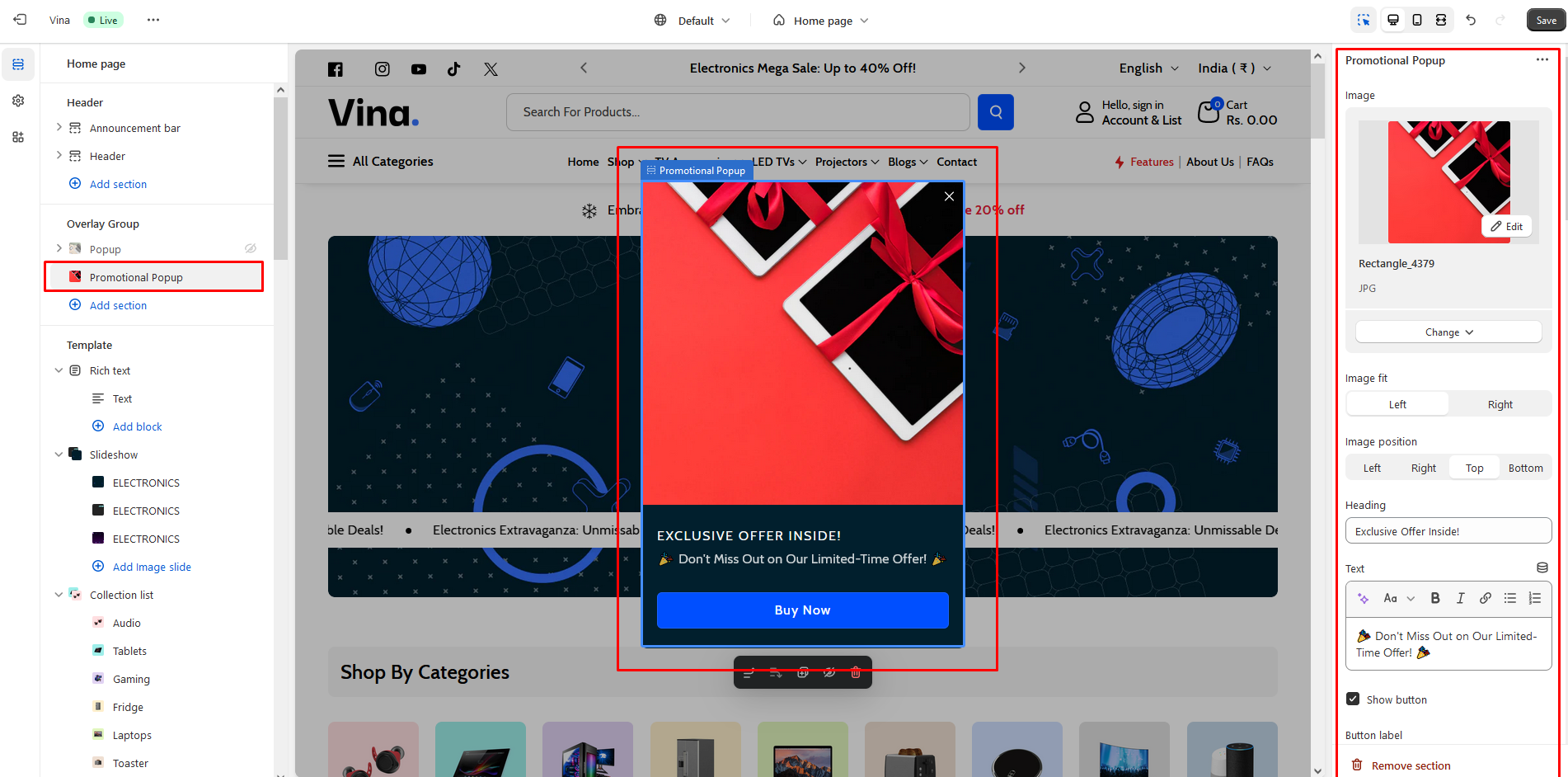Open the Apps icon in left rail
The image size is (1568, 777).
click(18, 137)
